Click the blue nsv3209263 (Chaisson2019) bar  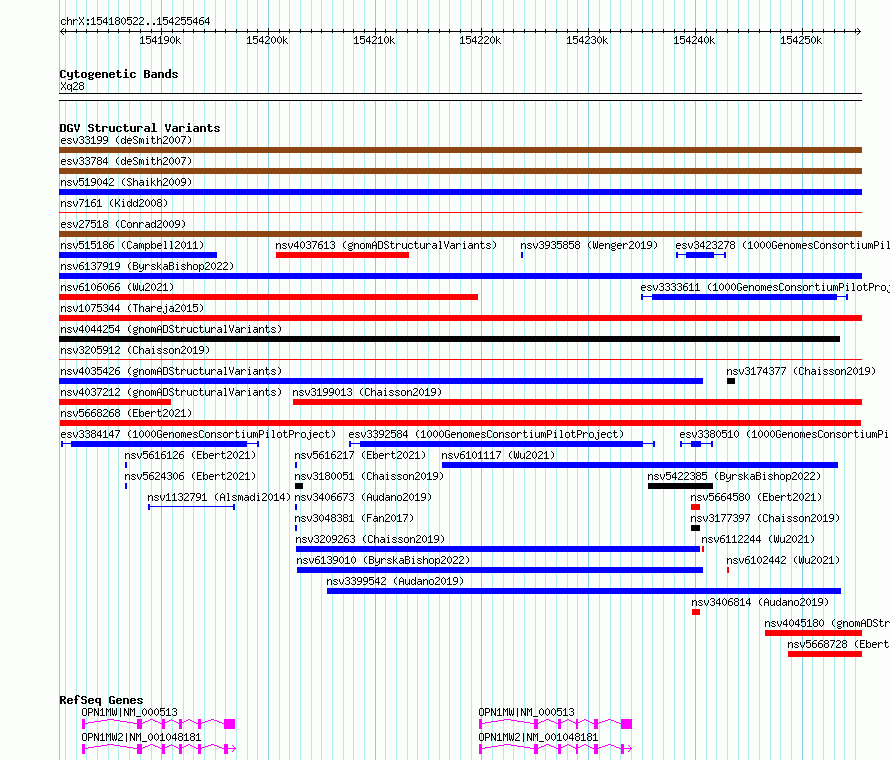498,549
